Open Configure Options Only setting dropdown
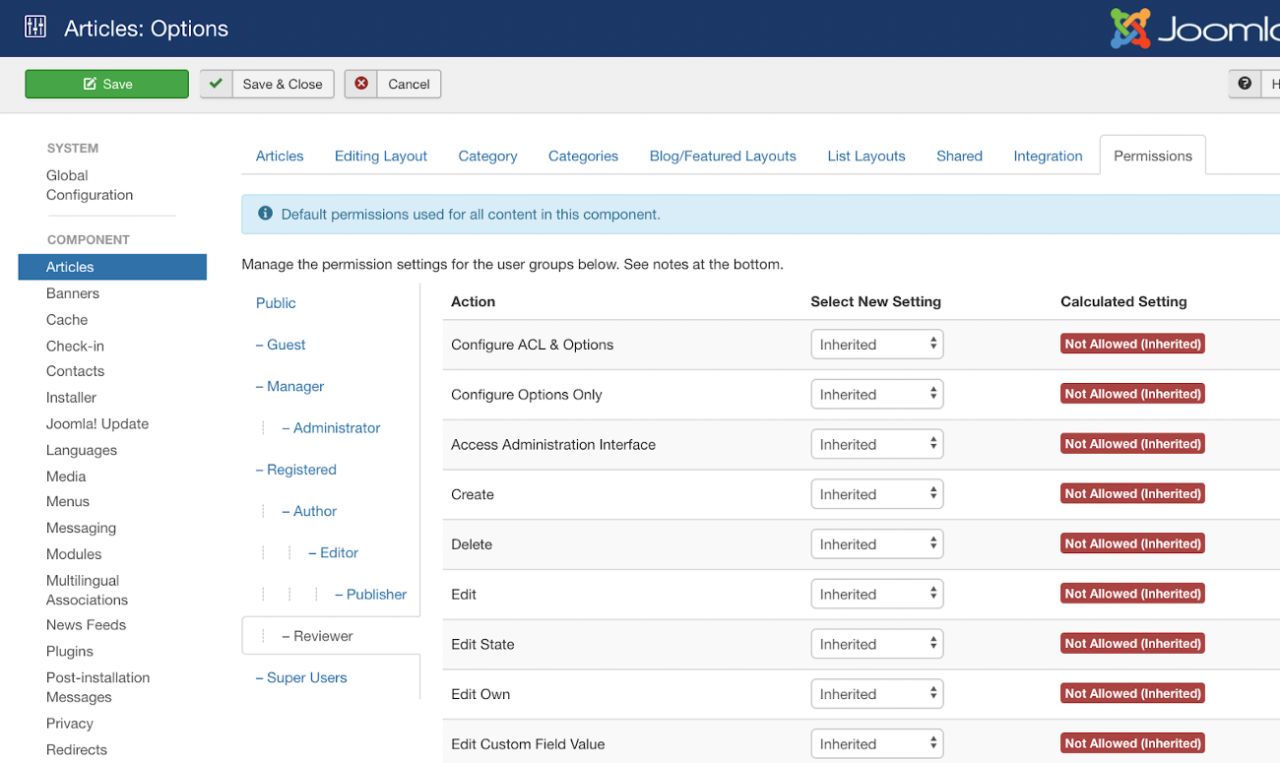 point(877,394)
